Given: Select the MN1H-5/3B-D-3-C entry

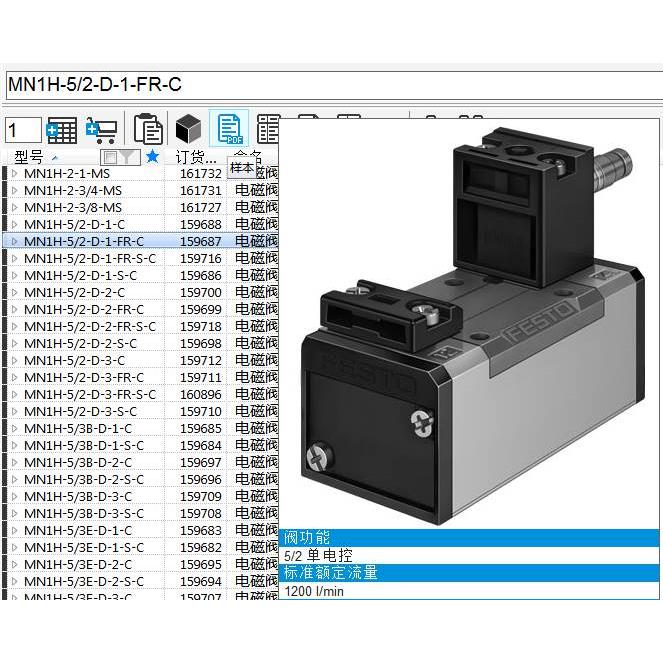Looking at the screenshot, I should point(78,496).
